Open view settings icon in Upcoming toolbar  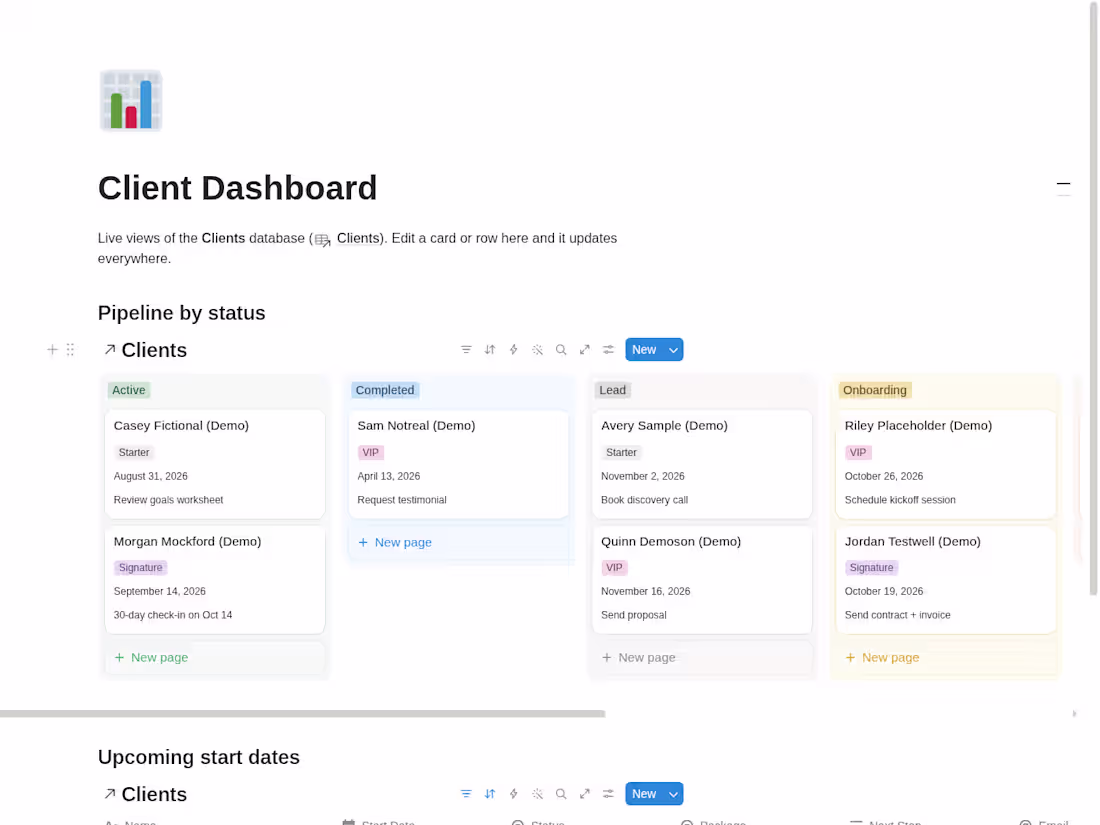point(608,793)
